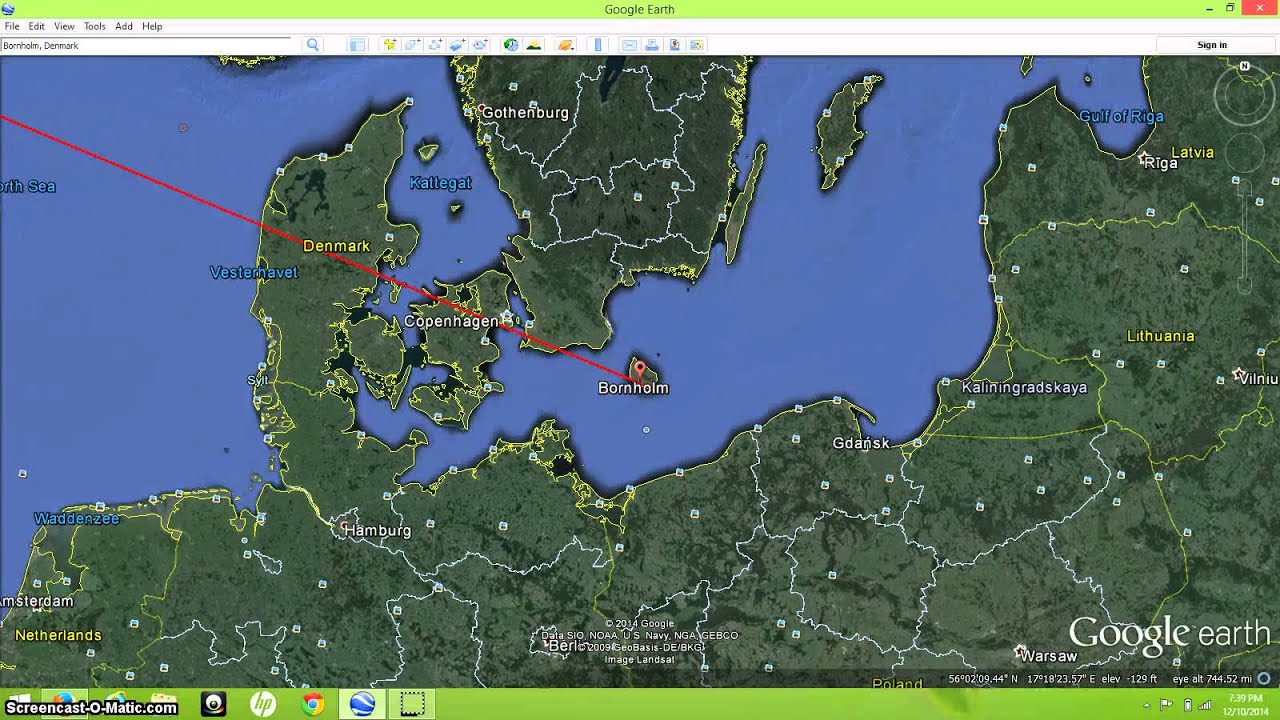Click the Vestervanet water label
The height and width of the screenshot is (720, 1280).
[254, 272]
